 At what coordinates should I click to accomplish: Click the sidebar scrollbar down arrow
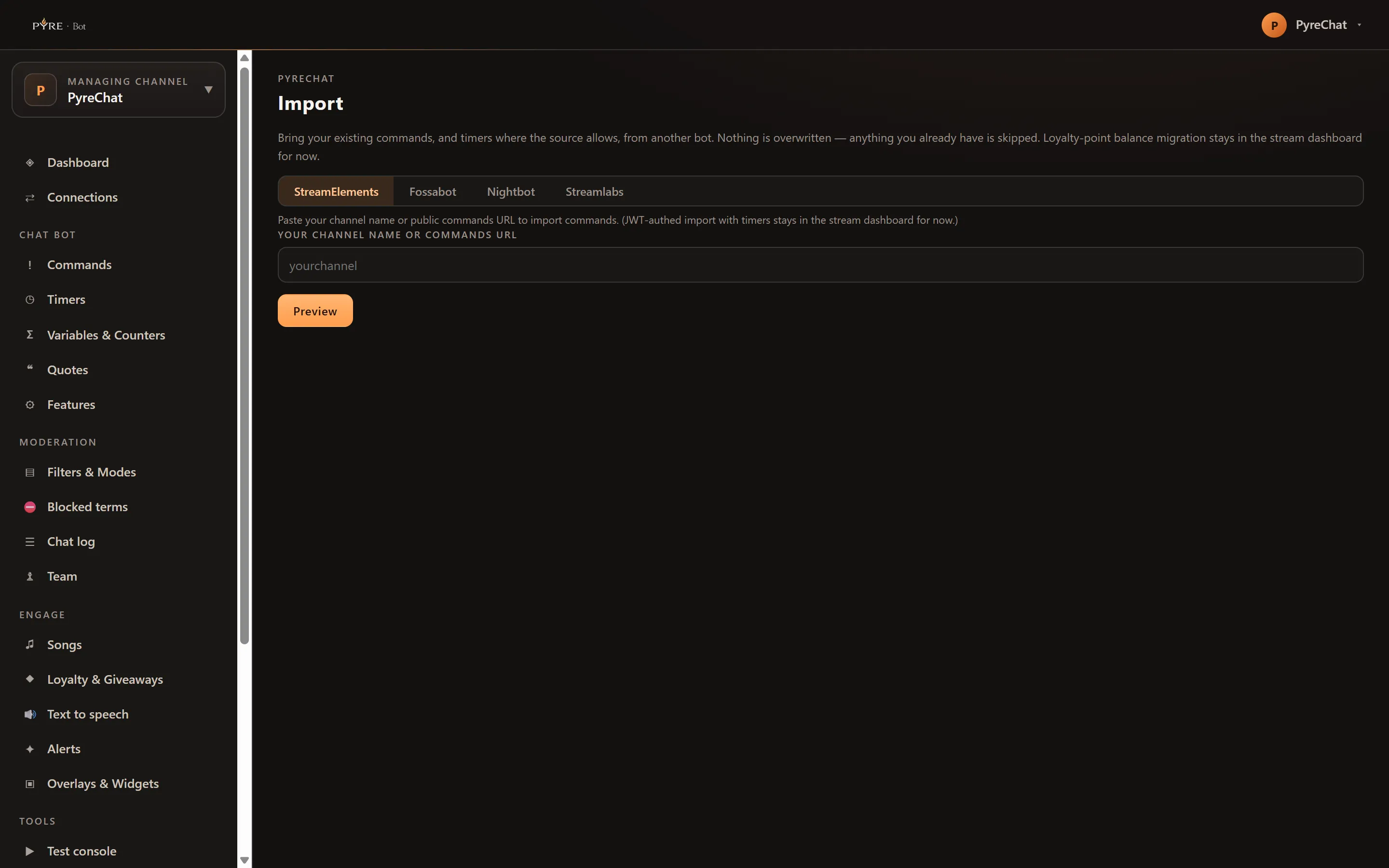245,860
